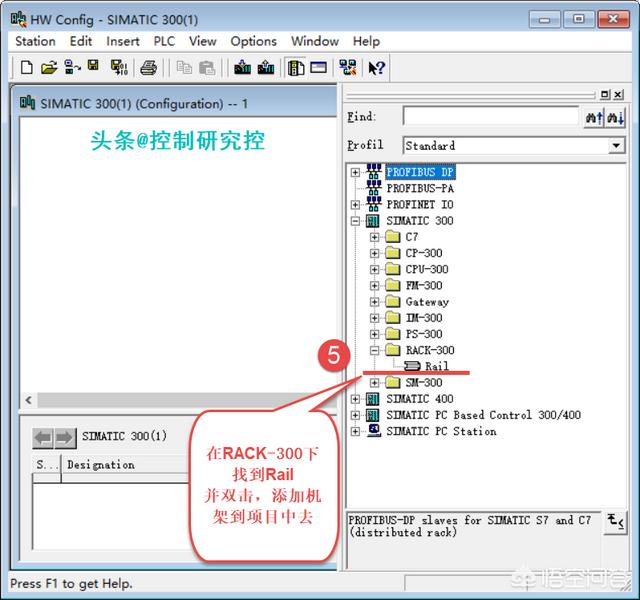Click the New document toolbar icon

tap(27, 68)
